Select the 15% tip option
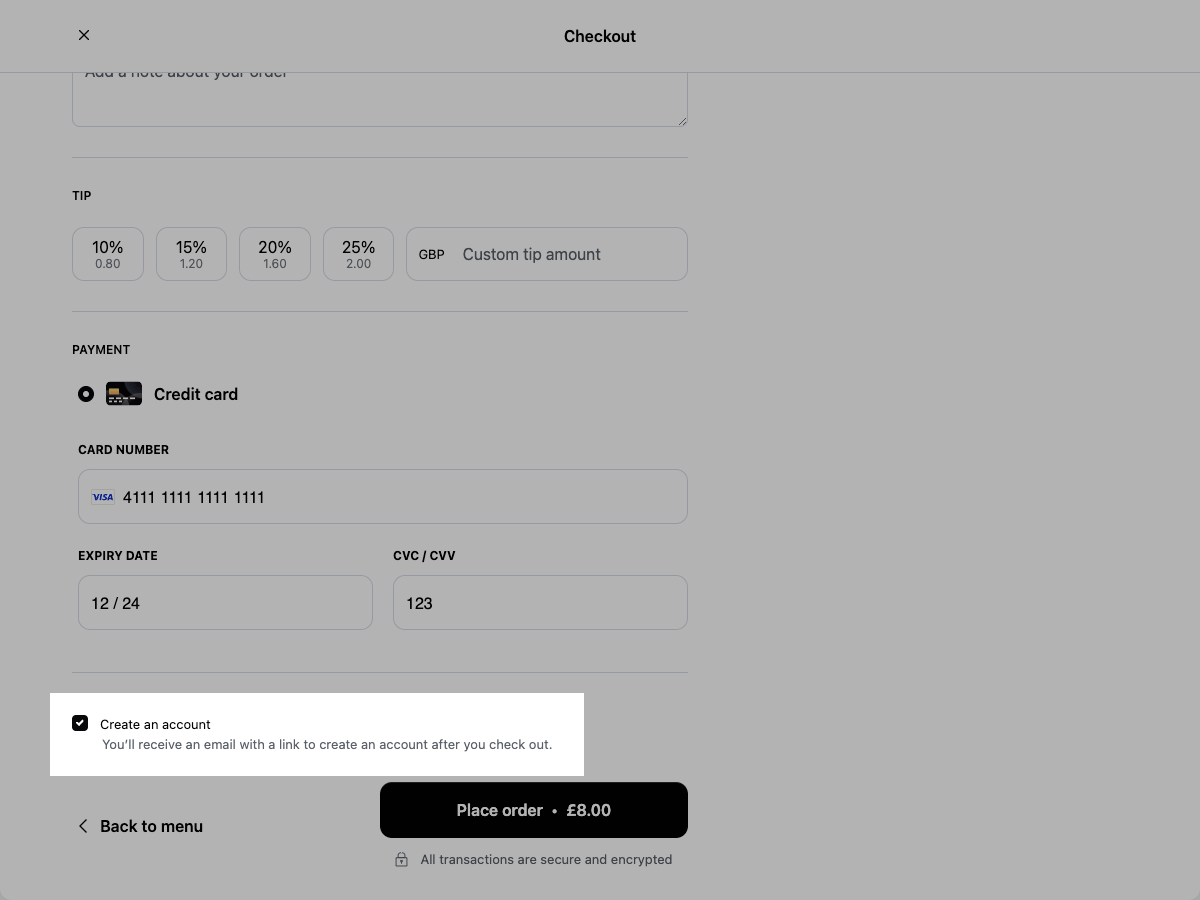Image resolution: width=1200 pixels, height=900 pixels. 191,254
